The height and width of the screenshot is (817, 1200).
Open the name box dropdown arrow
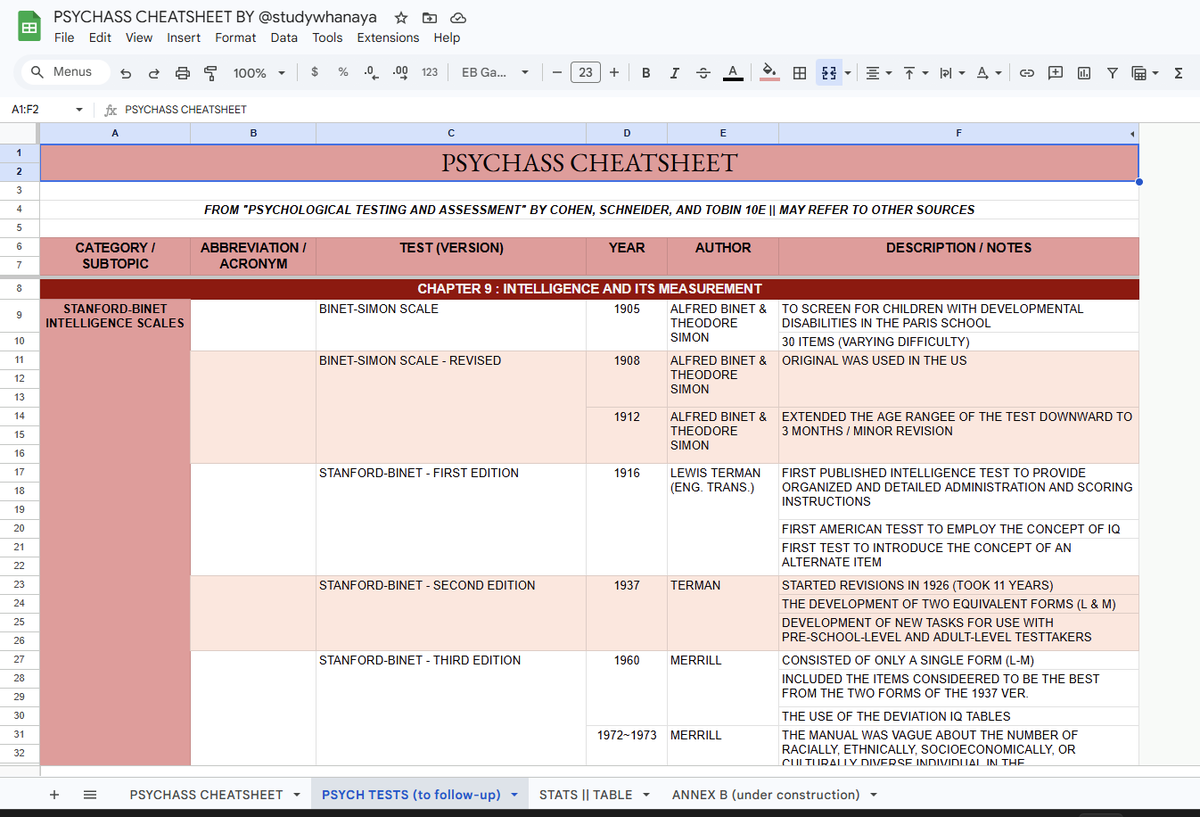(79, 109)
